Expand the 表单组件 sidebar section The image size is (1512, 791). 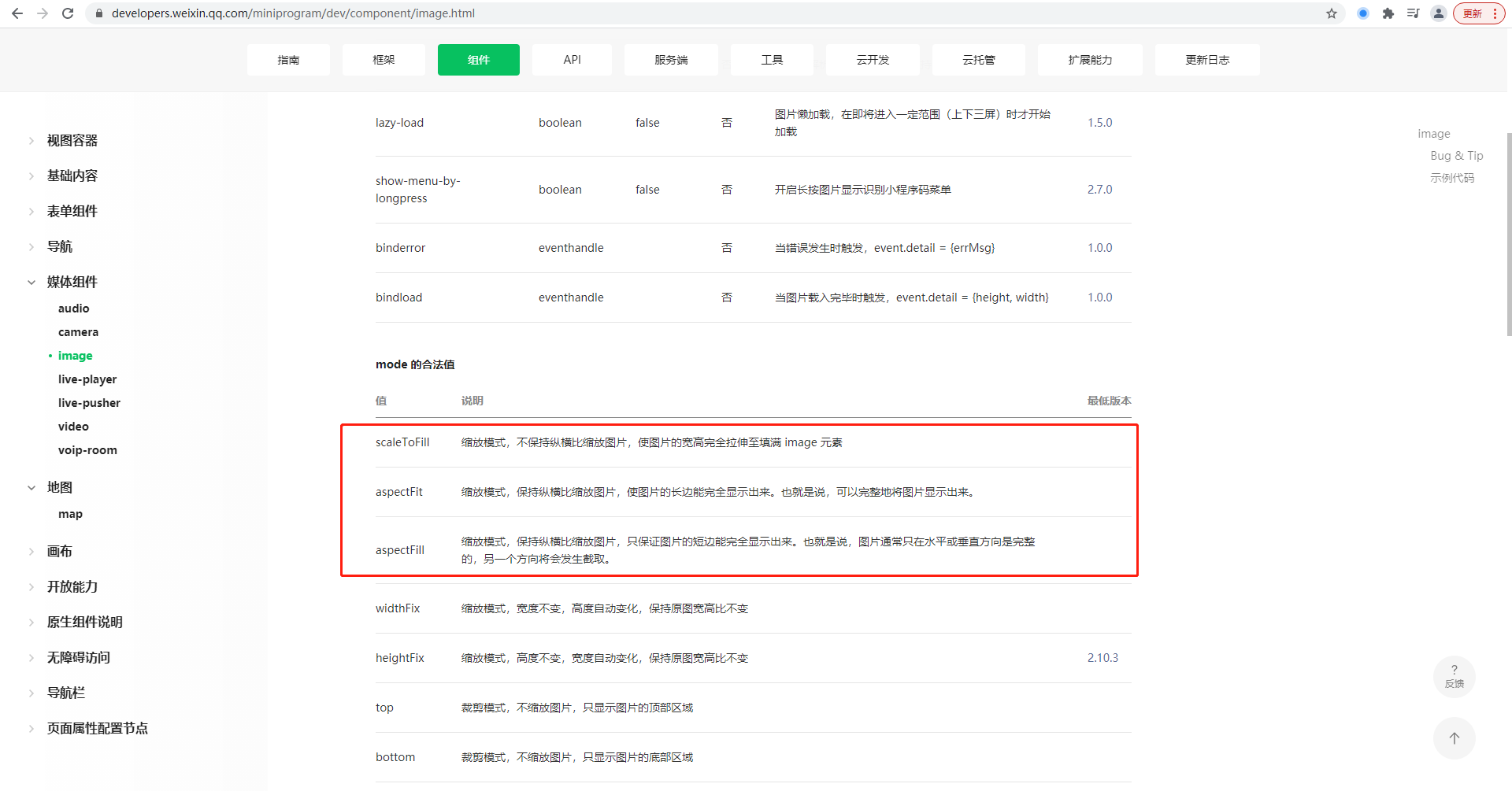(72, 212)
